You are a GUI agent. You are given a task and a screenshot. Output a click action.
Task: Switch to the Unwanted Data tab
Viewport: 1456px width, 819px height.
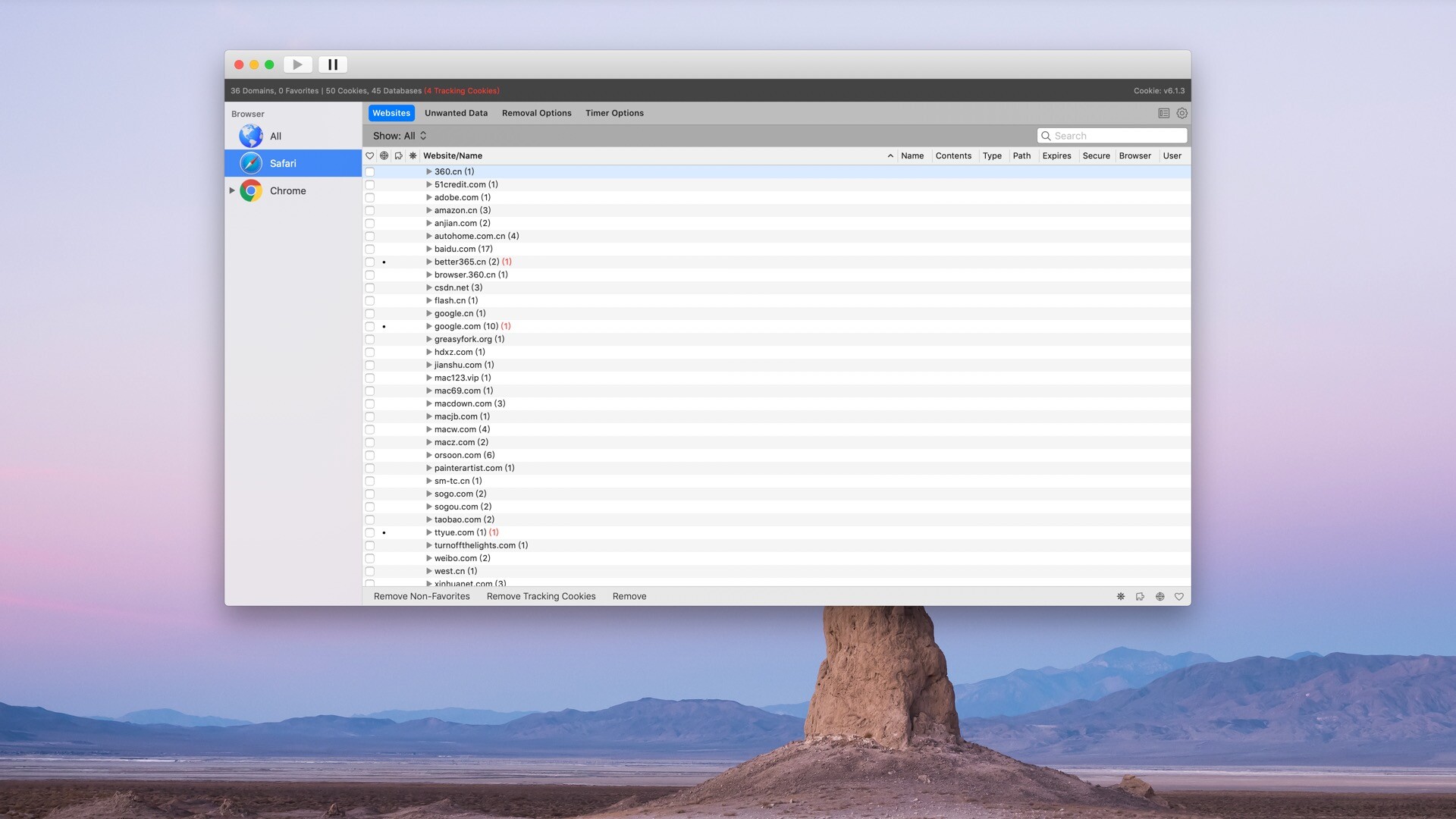click(456, 113)
